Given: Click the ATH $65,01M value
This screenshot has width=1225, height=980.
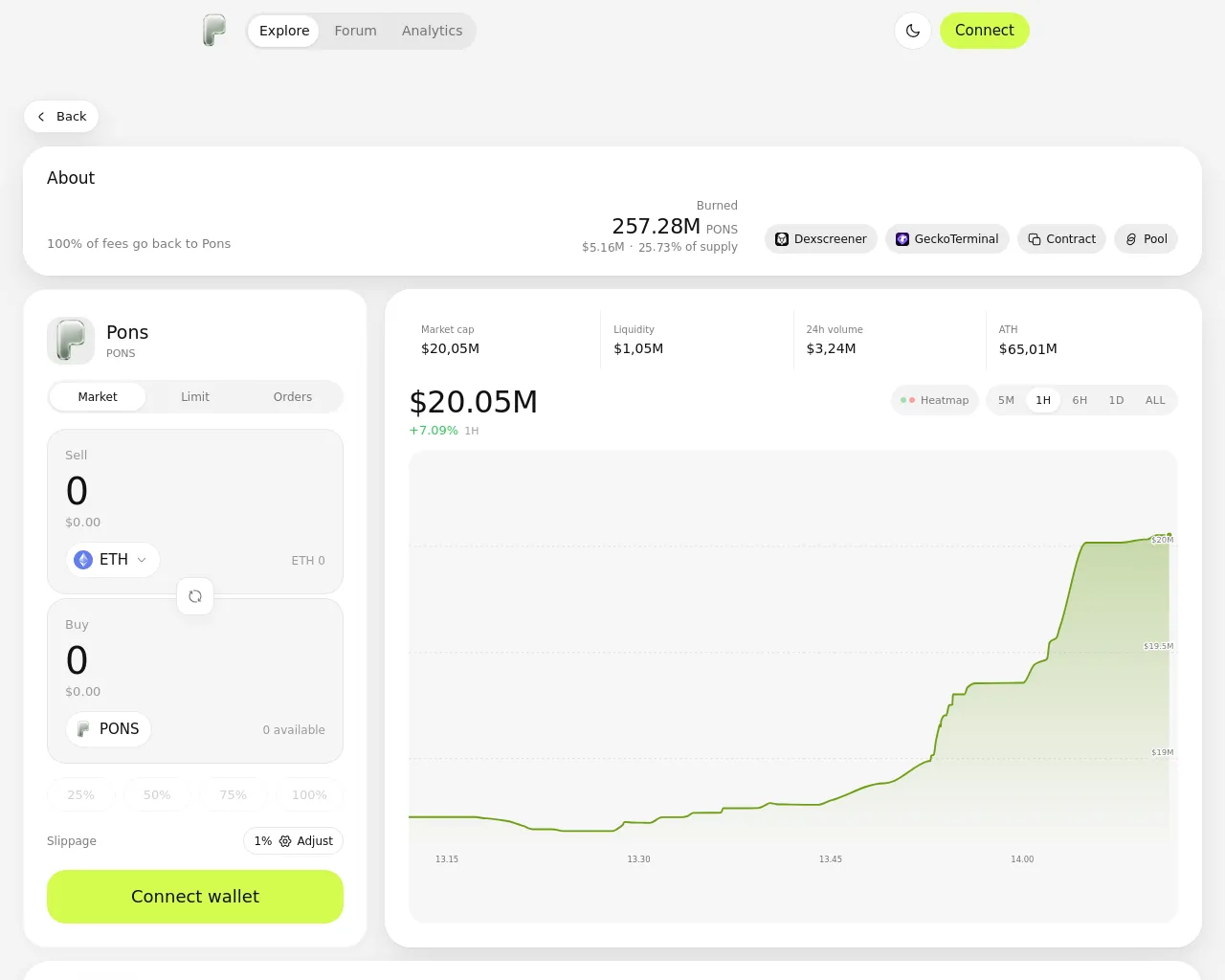Looking at the screenshot, I should (x=1028, y=349).
